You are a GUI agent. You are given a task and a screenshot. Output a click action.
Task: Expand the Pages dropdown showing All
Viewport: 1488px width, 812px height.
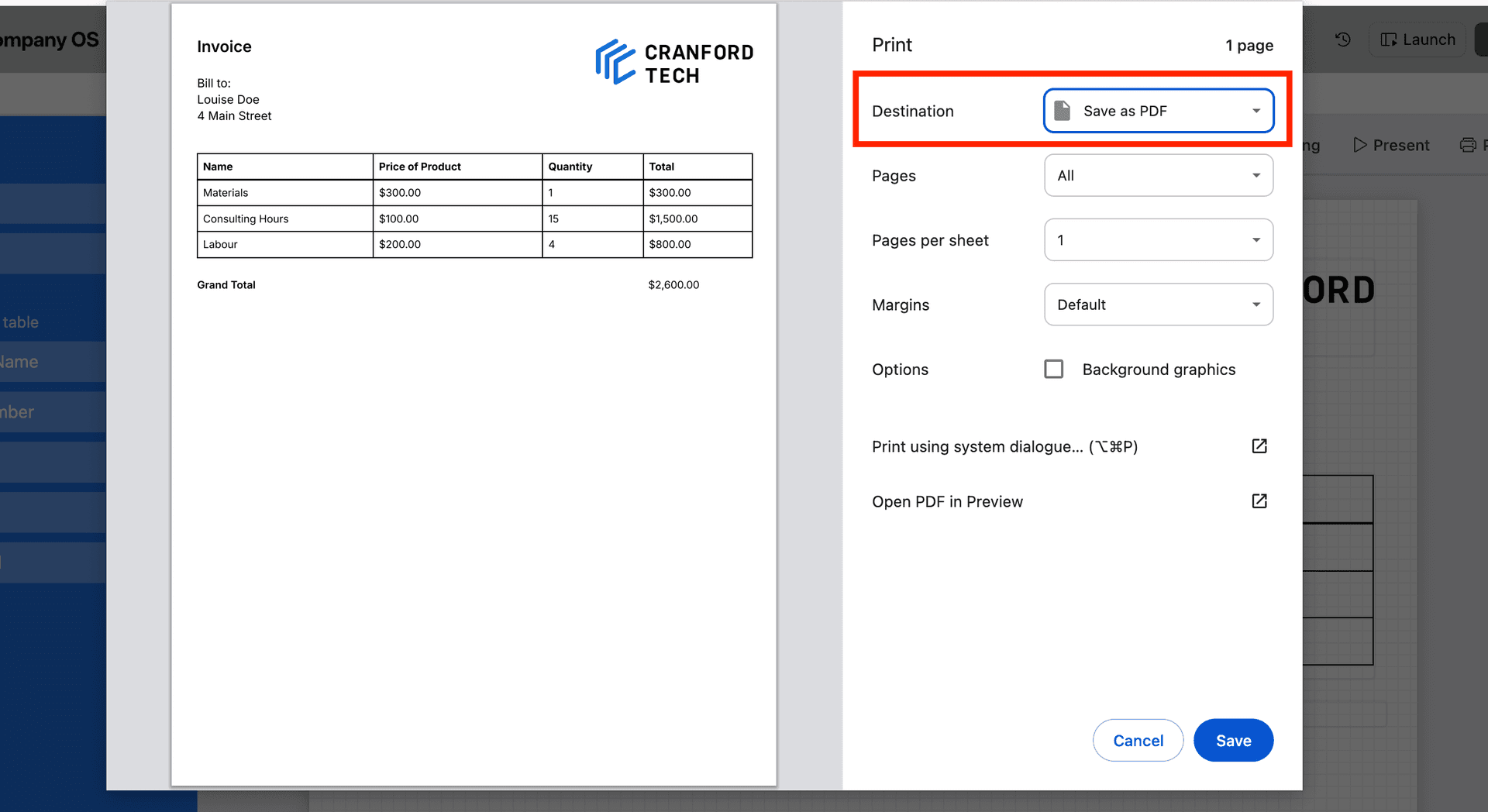click(x=1158, y=175)
